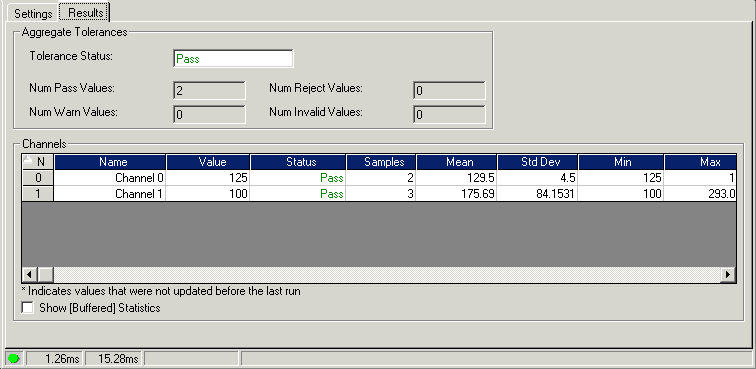Click the 15.28ms status bar entry
Image resolution: width=756 pixels, height=369 pixels.
point(114,358)
